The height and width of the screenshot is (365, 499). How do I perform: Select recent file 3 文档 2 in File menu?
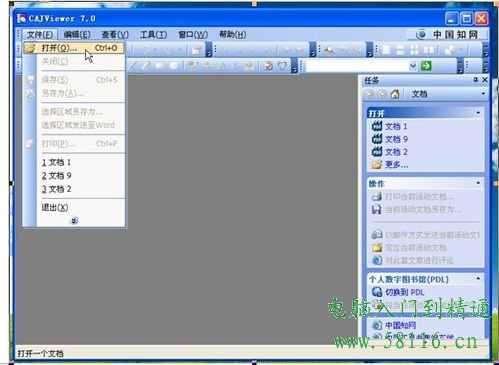point(56,189)
